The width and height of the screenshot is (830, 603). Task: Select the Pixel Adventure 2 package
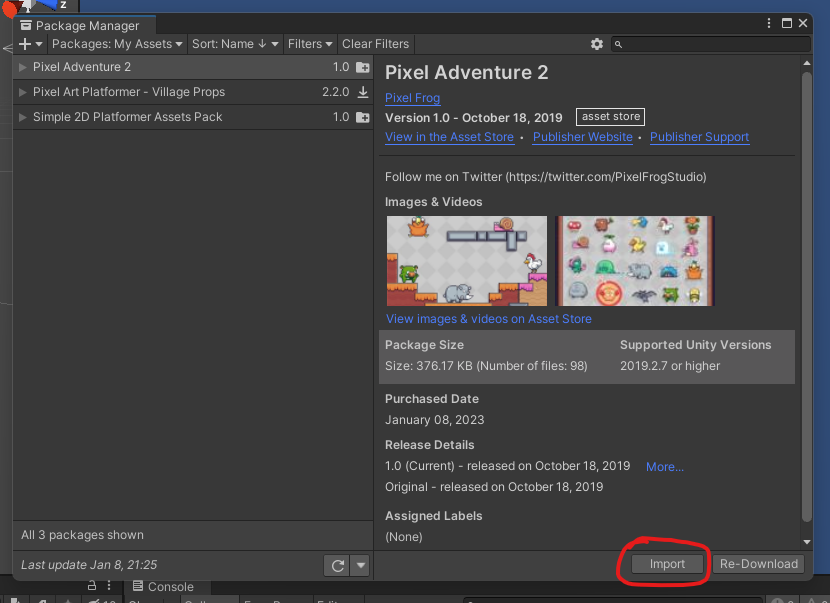pos(193,67)
